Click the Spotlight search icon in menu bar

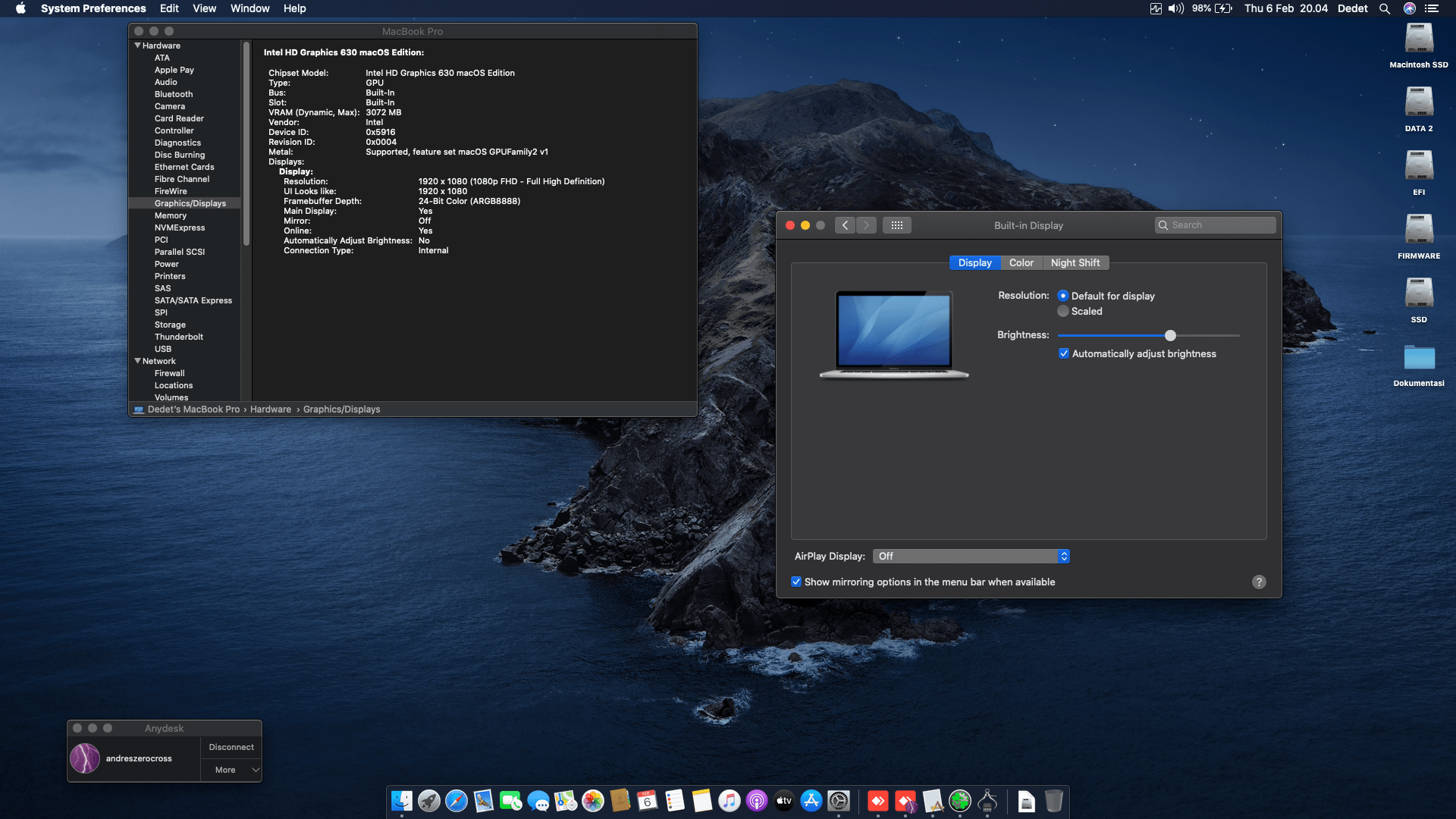1385,8
